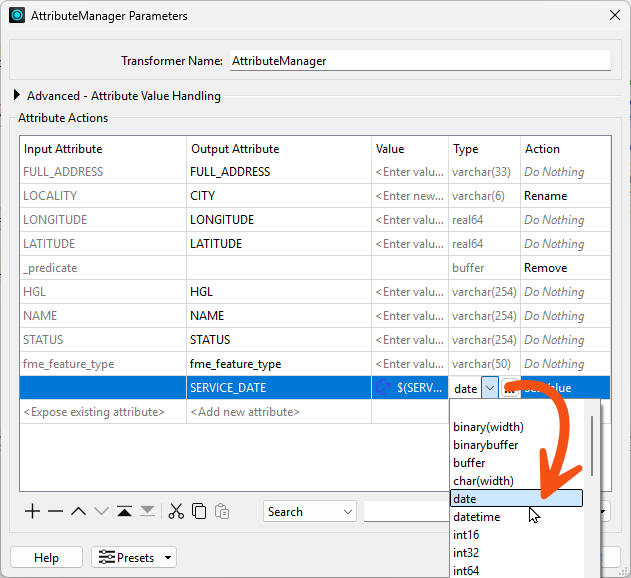Click the HGL output attribute cell
This screenshot has width=631, height=578.
(279, 292)
